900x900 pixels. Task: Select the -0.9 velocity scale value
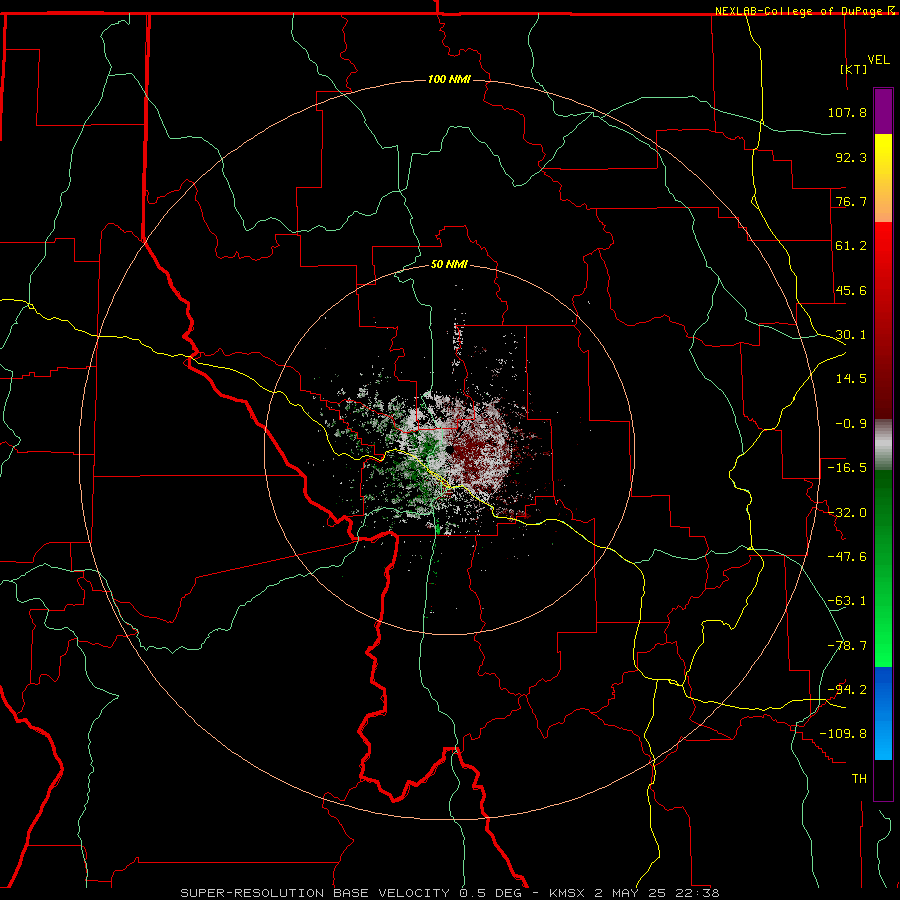[851, 424]
